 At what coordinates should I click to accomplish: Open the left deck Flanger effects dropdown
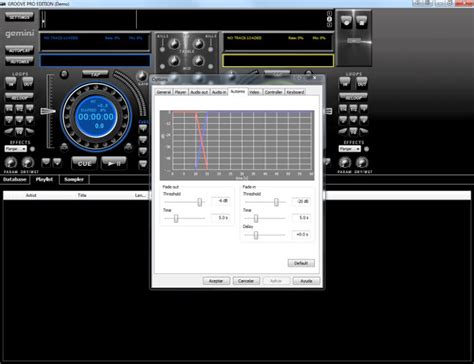tap(15, 149)
